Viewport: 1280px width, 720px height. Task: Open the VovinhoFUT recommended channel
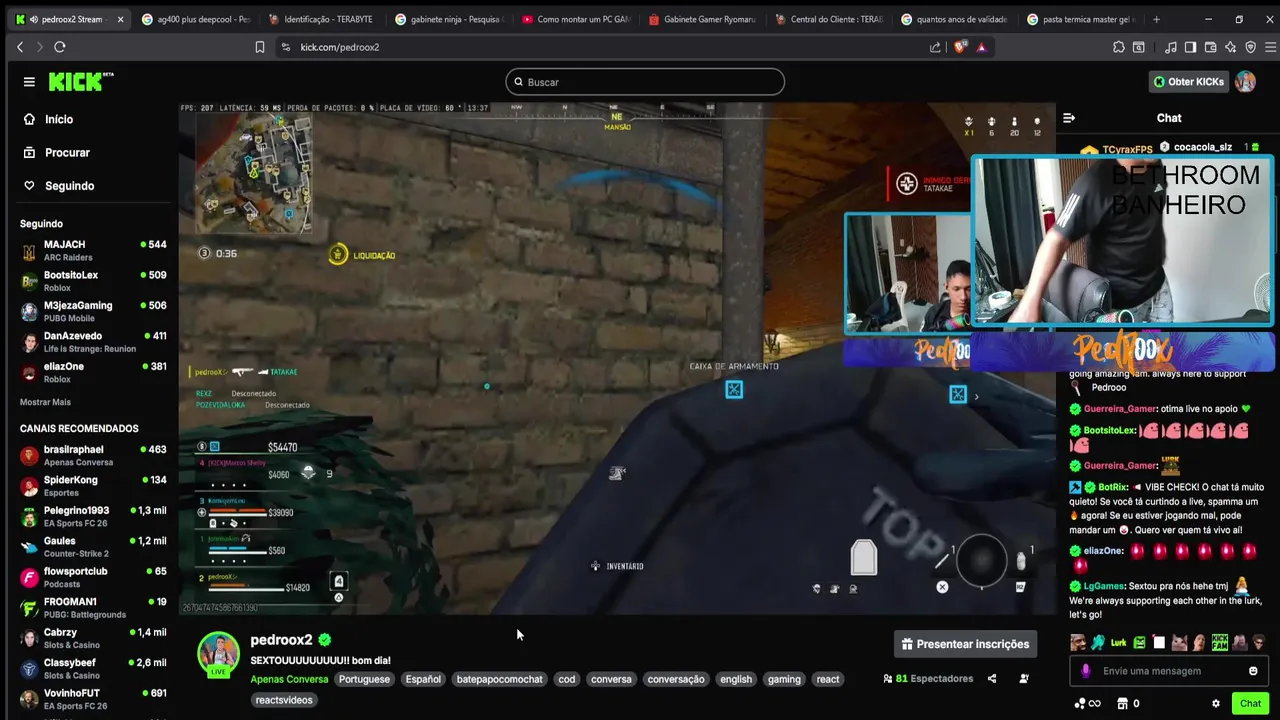(x=93, y=699)
